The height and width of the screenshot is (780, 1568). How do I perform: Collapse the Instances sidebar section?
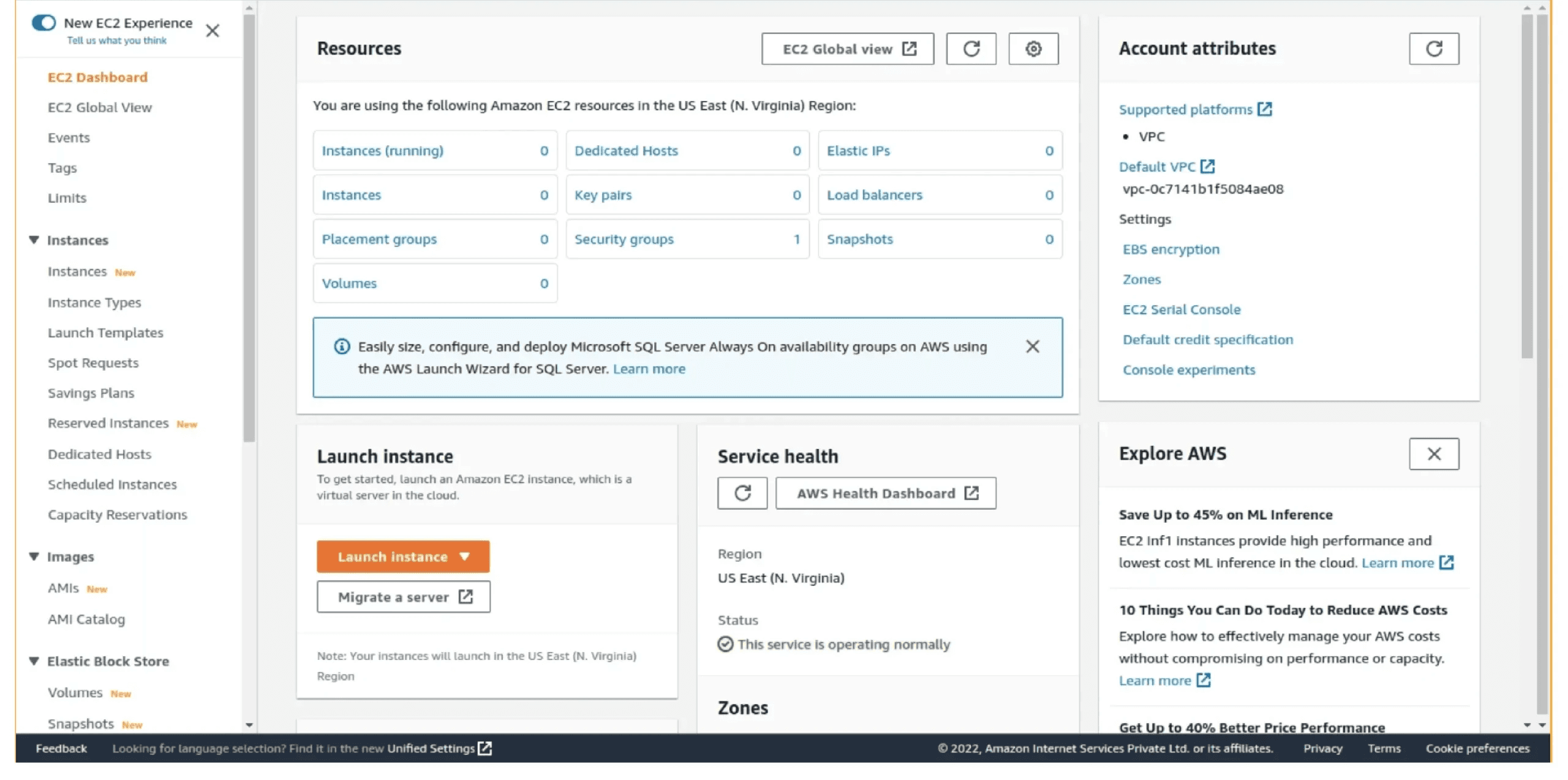pyautogui.click(x=34, y=240)
